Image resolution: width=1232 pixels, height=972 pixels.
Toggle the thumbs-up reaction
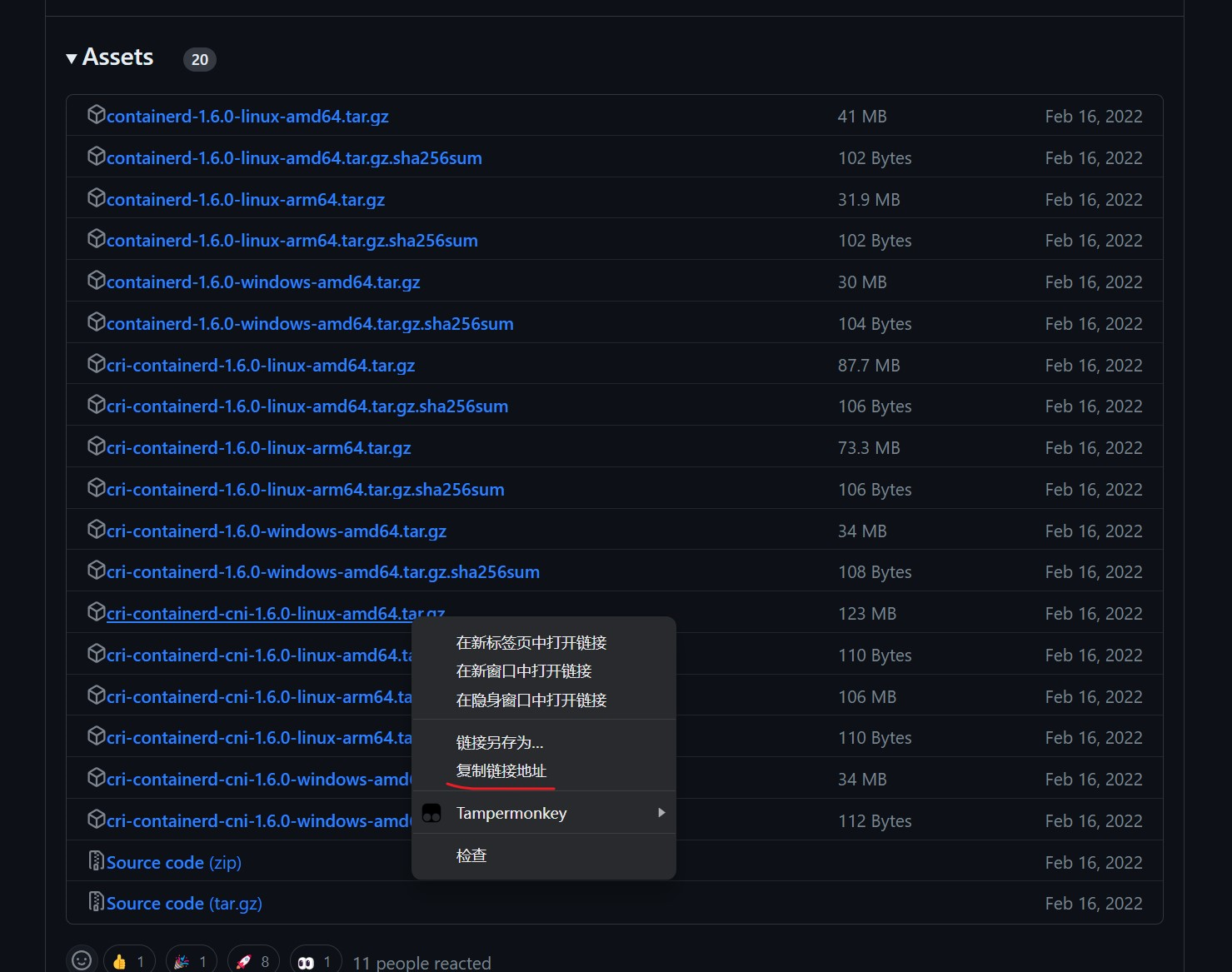click(x=123, y=960)
